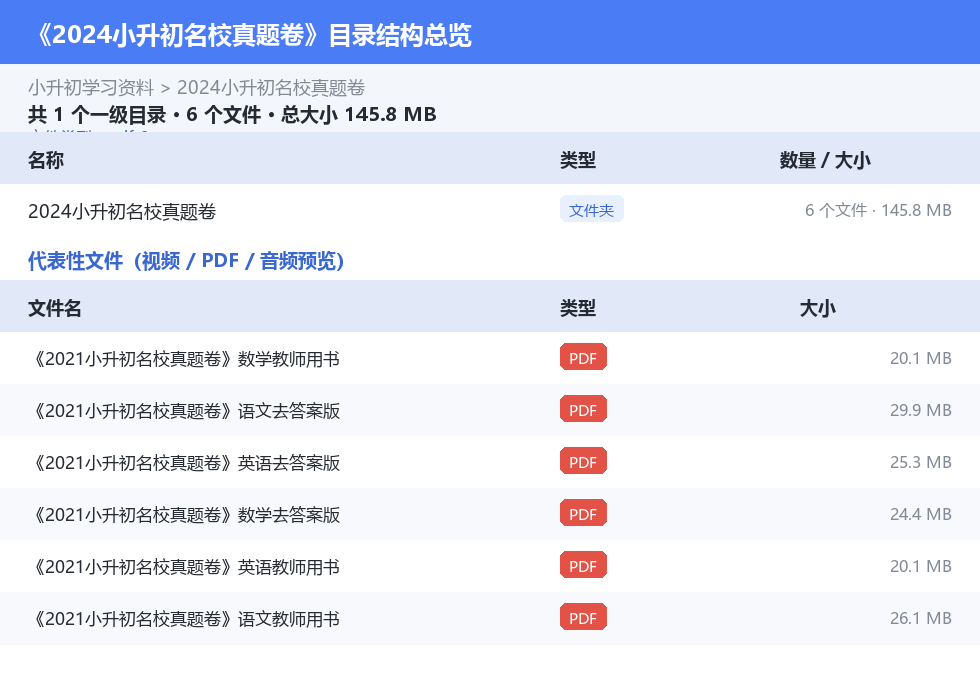This screenshot has height=676, width=980.
Task: Click the 数量 / 大小 column header
Action: 825,160
